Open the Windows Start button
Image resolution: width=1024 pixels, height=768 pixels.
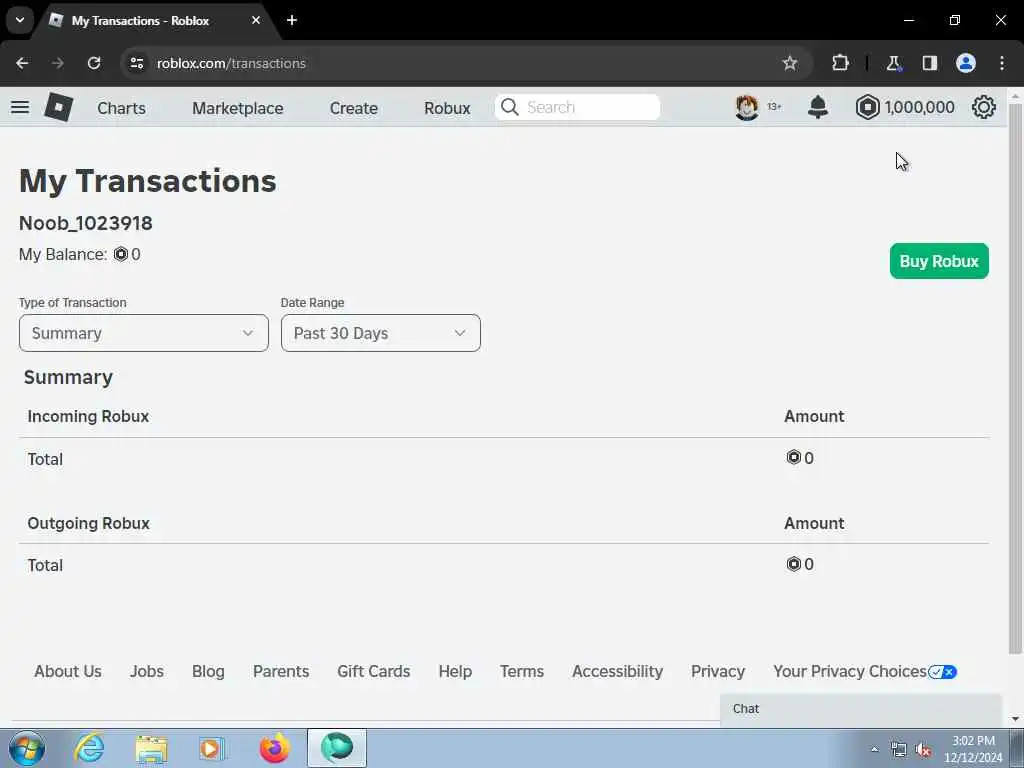27,748
